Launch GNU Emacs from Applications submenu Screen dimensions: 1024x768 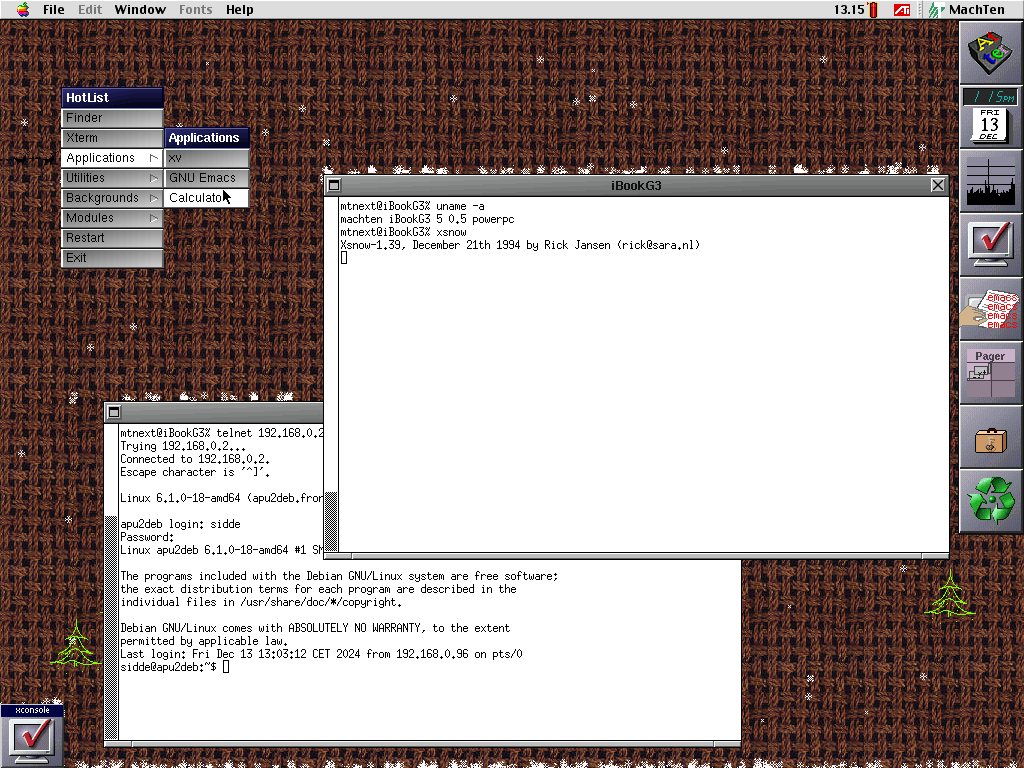click(x=206, y=178)
